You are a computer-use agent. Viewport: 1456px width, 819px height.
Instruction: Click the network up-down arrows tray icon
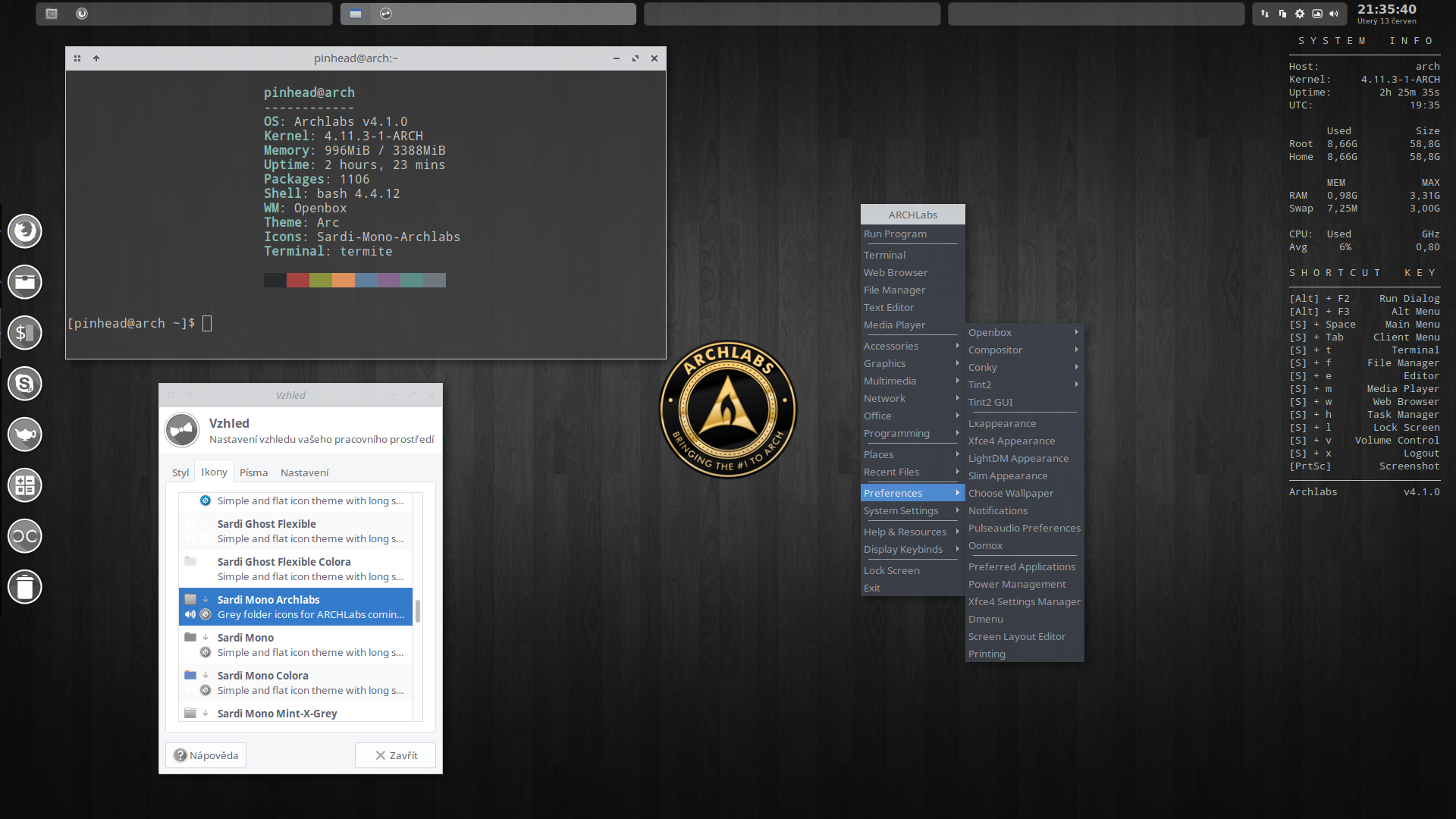[1265, 14]
